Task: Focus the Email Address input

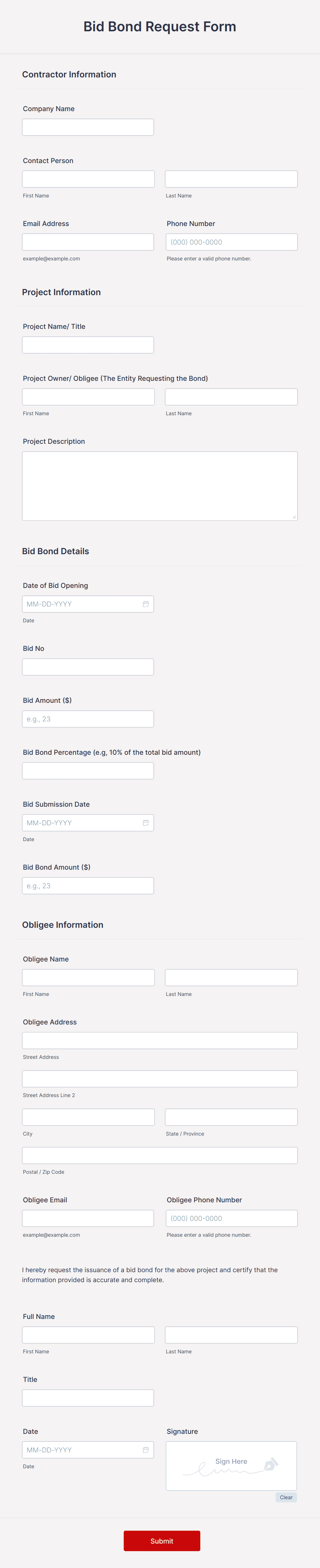Action: [x=88, y=241]
